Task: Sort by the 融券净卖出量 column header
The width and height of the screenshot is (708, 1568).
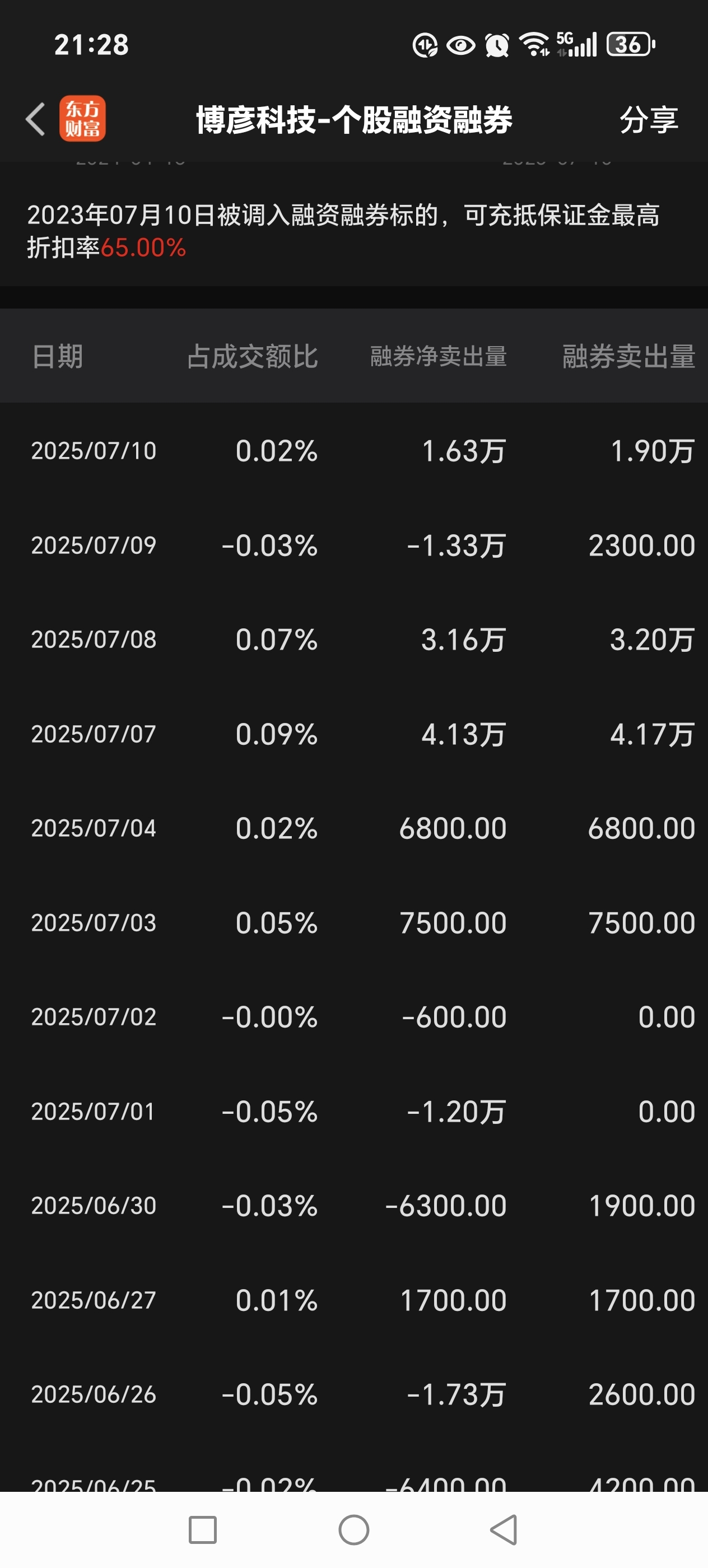Action: coord(439,356)
